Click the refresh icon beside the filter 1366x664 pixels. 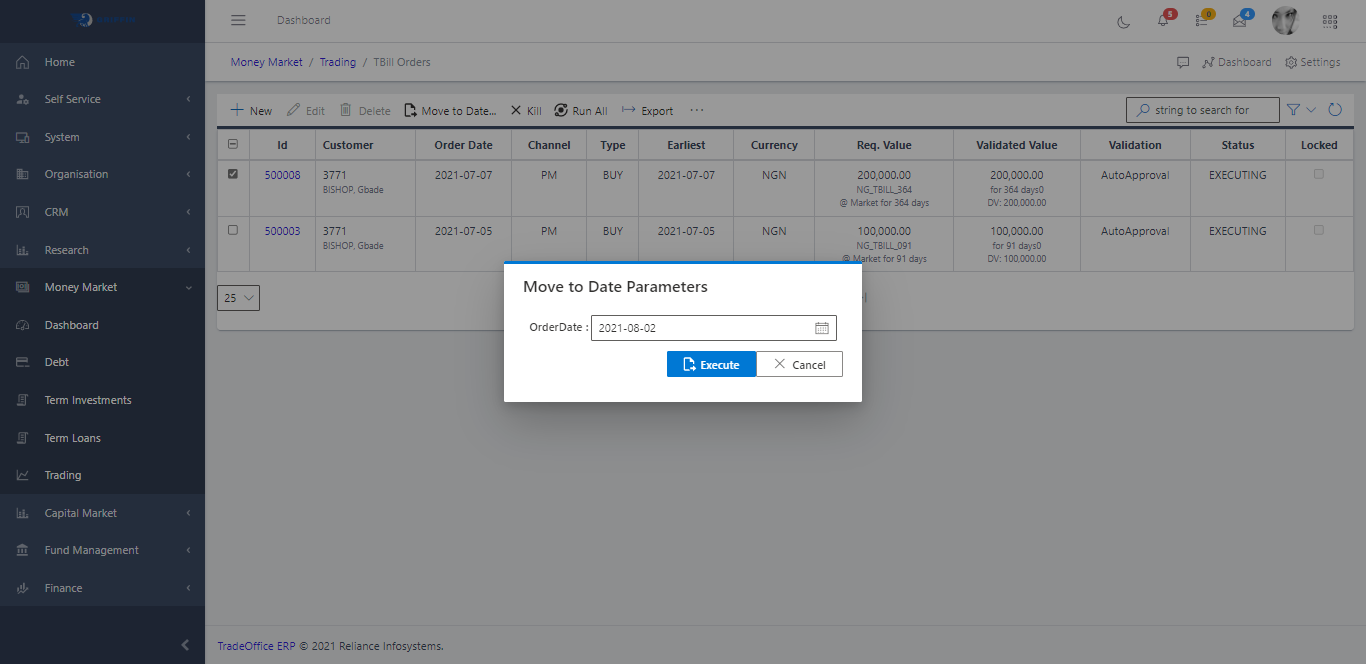1335,110
